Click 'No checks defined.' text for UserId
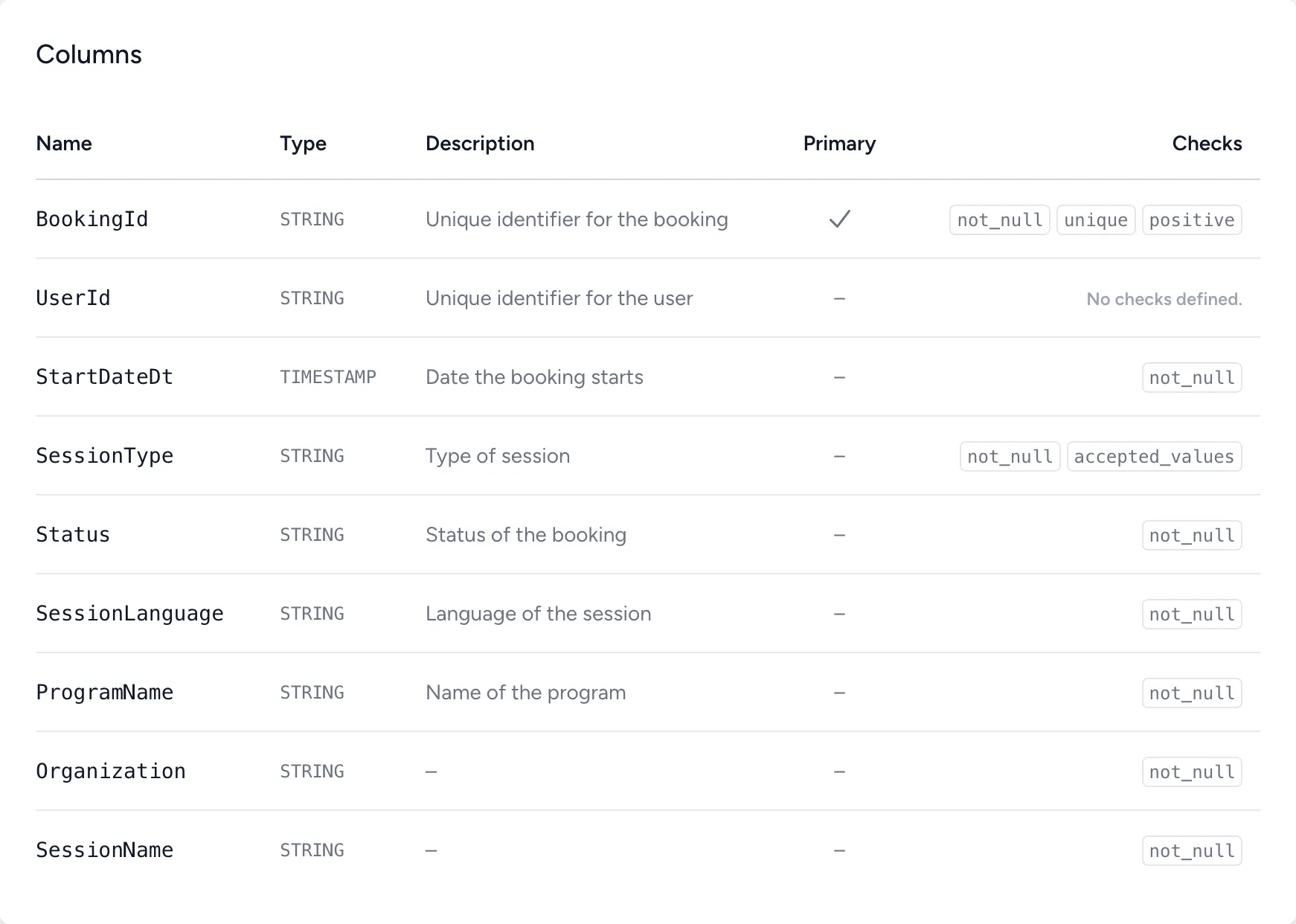This screenshot has height=924, width=1296. (x=1164, y=299)
